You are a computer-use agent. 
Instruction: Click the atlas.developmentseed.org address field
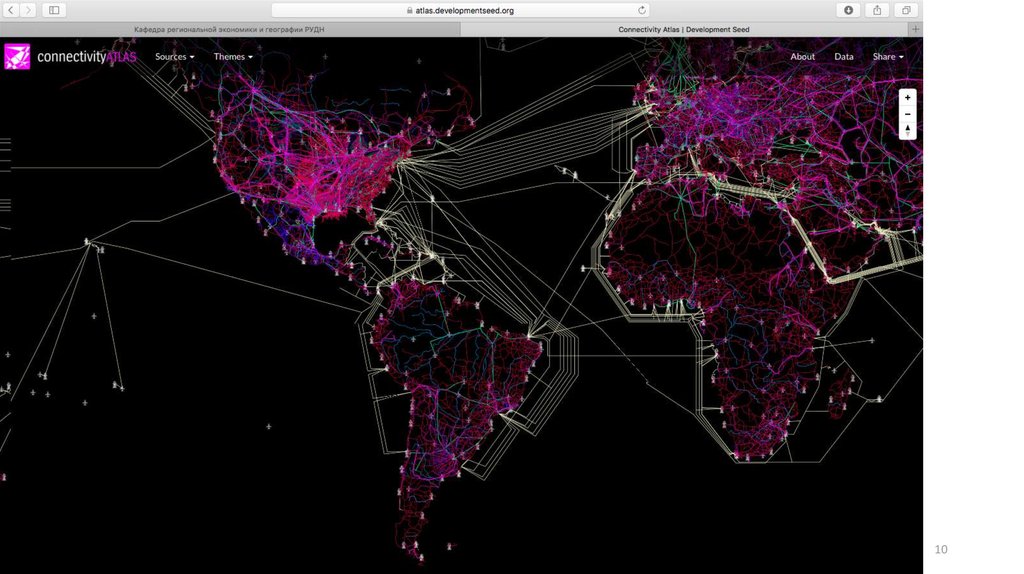460,10
